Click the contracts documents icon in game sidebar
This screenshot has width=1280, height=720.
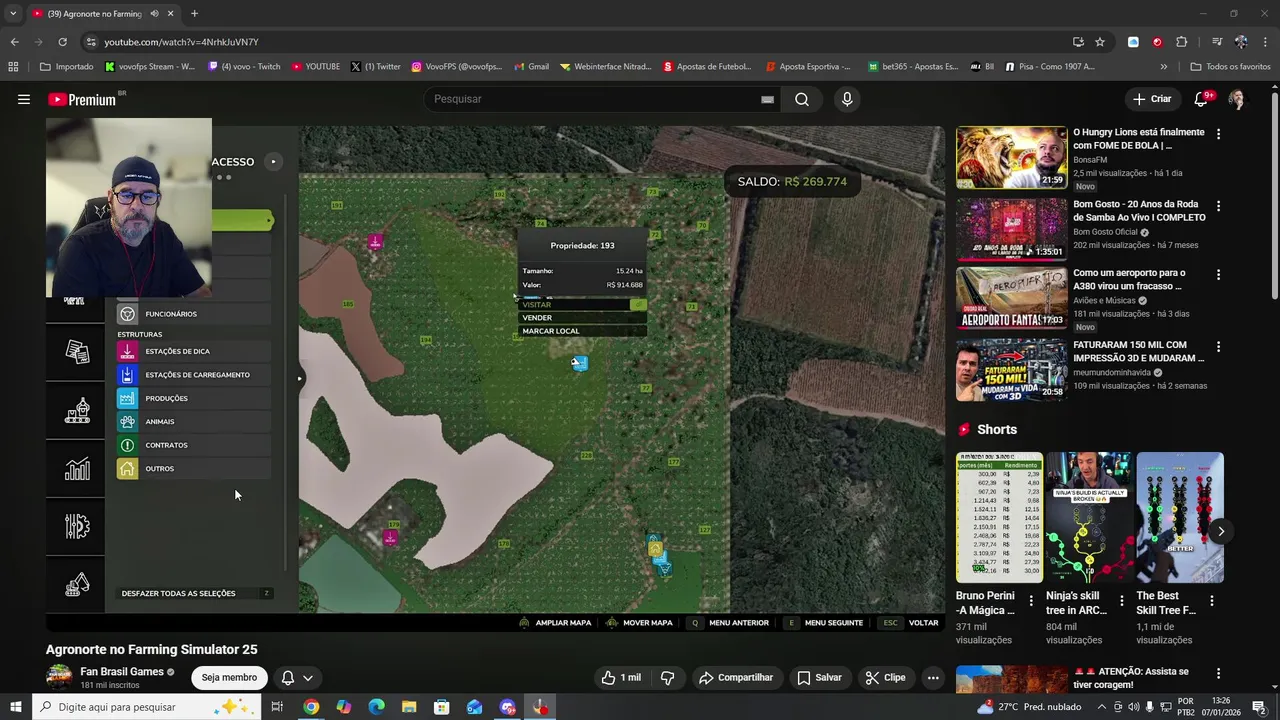[x=77, y=351]
